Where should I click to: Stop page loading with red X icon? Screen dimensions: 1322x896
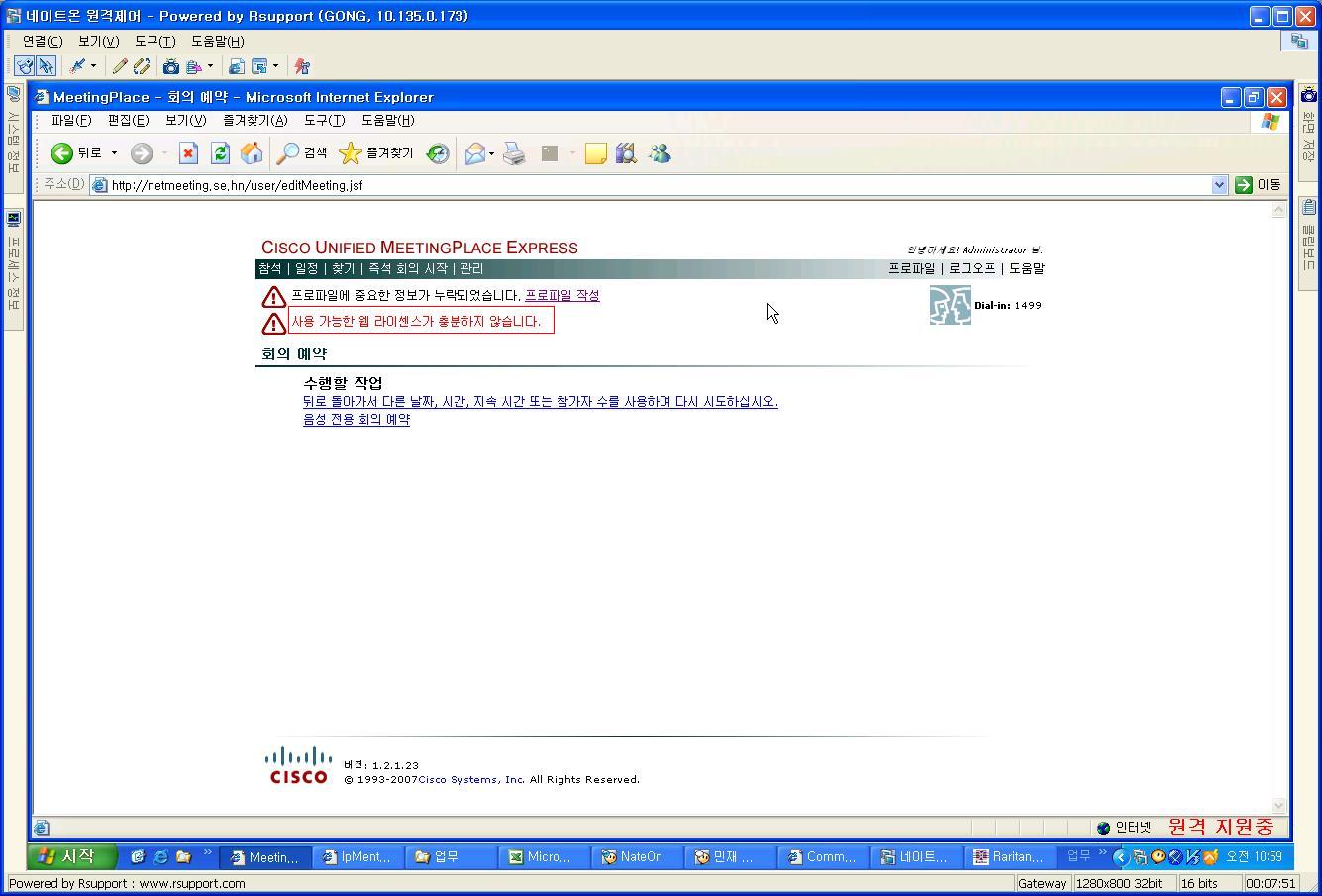[x=188, y=152]
